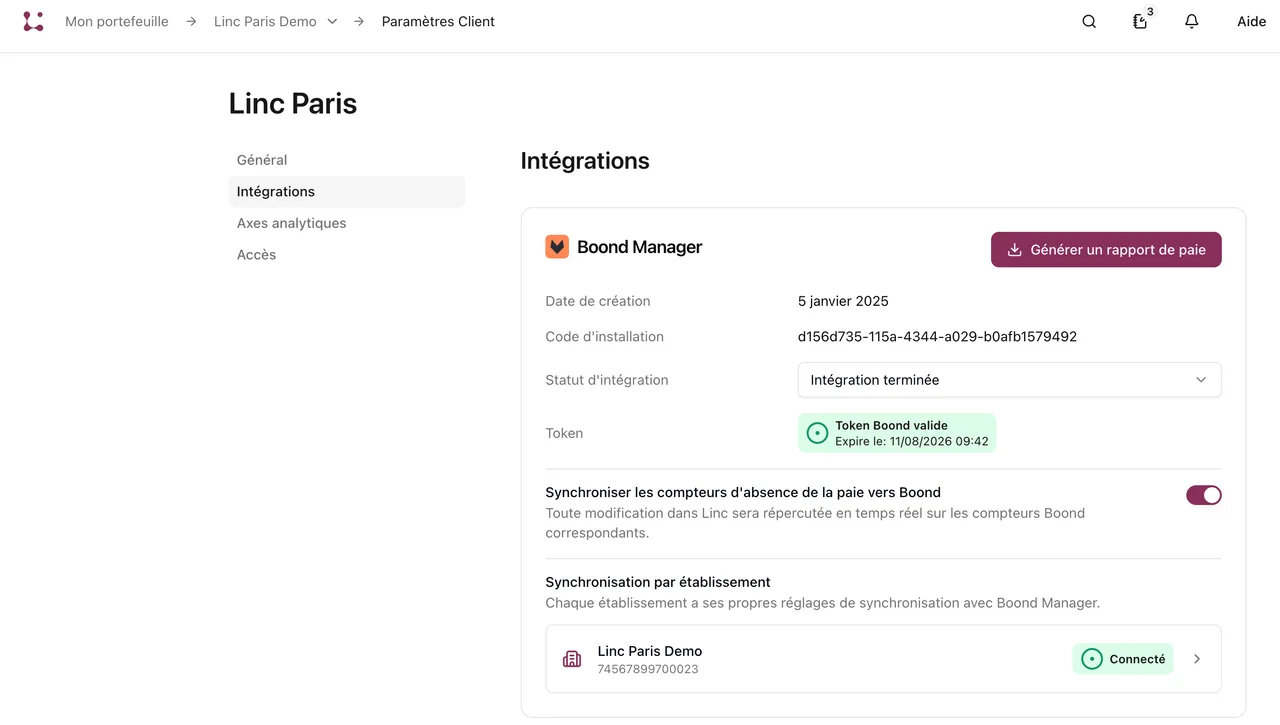Click the building icon beside Linc Paris Demo
The height and width of the screenshot is (725, 1280).
(572, 659)
